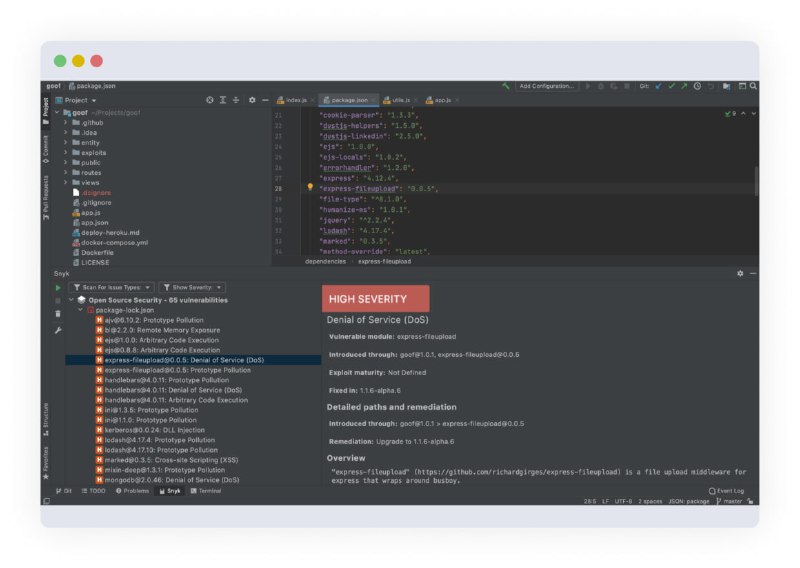Open the Event Log

point(726,491)
